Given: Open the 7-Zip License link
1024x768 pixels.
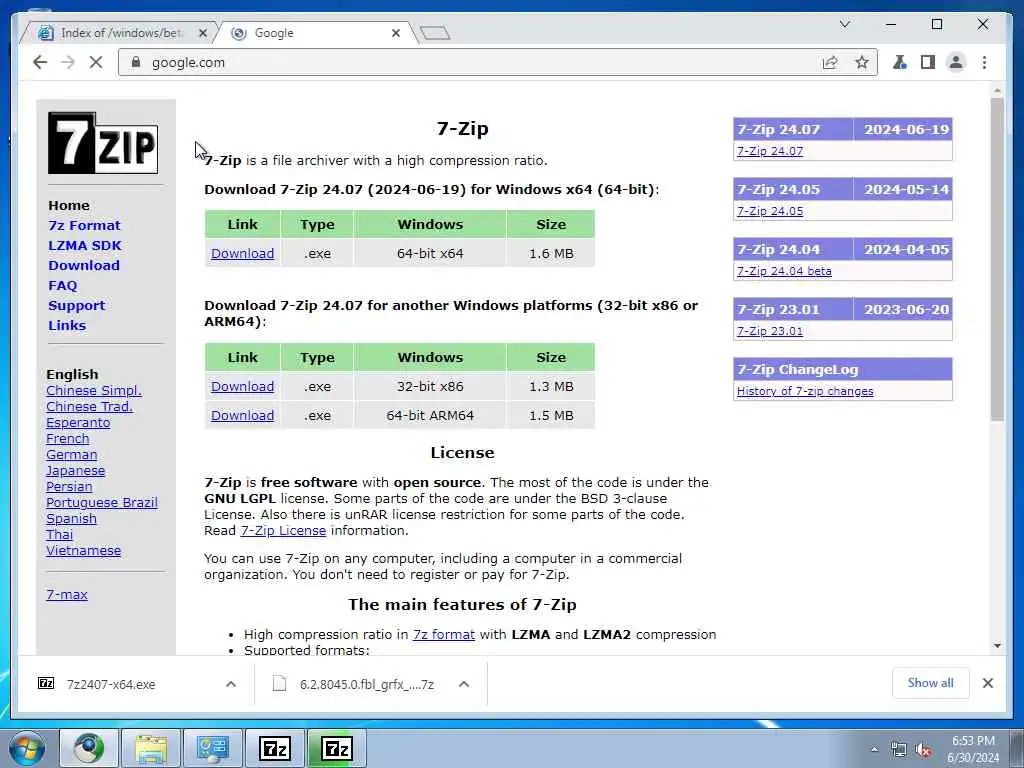Looking at the screenshot, I should [x=283, y=530].
